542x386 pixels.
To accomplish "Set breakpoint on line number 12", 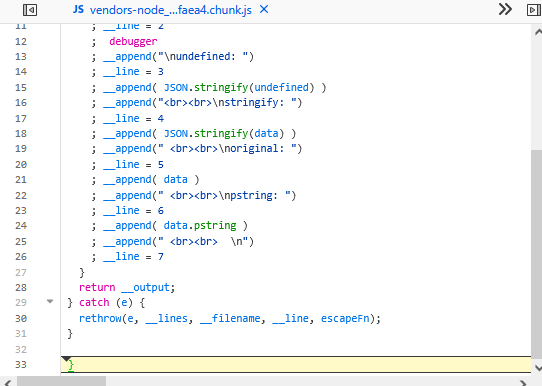I will pos(21,41).
